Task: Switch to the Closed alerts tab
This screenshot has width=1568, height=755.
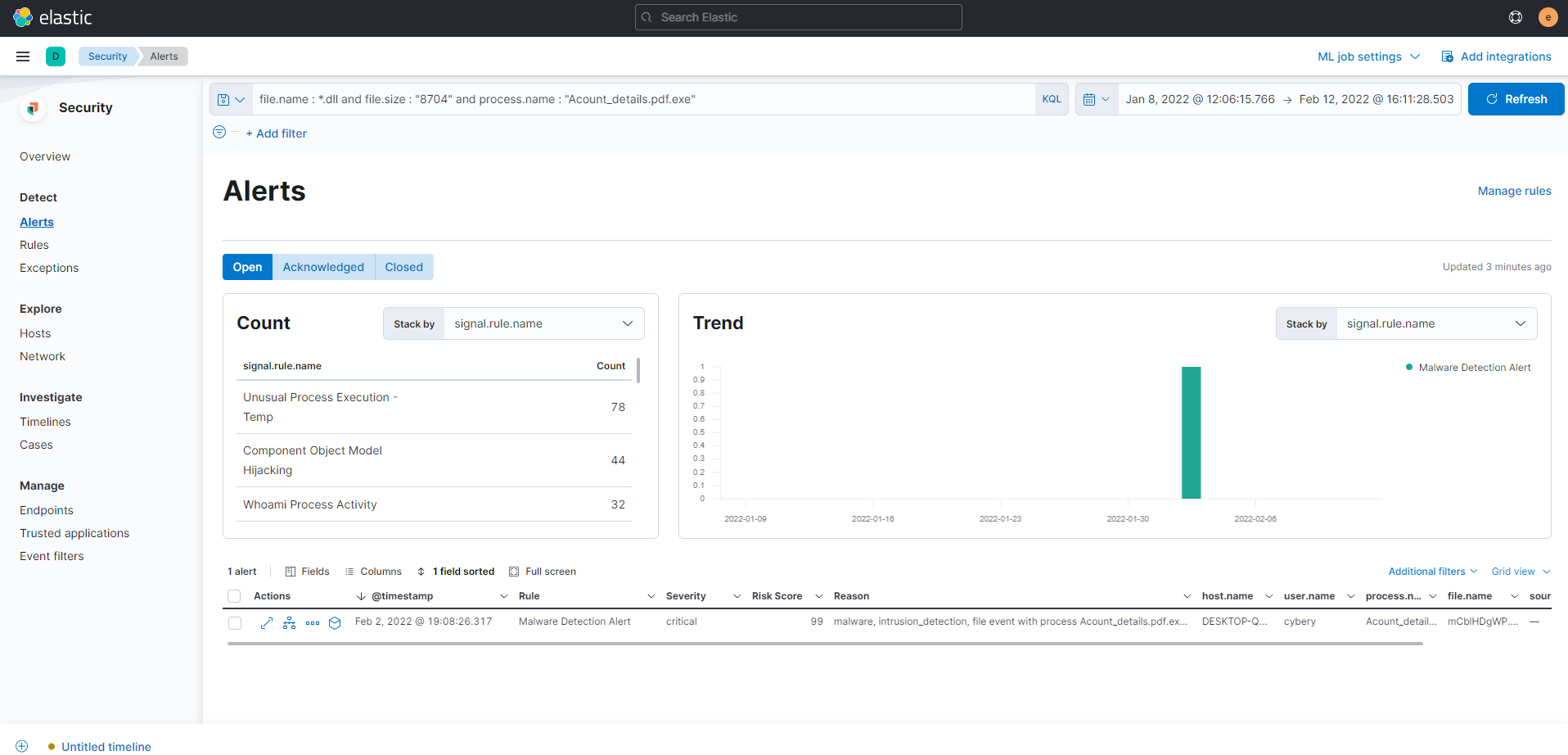Action: 403,267
